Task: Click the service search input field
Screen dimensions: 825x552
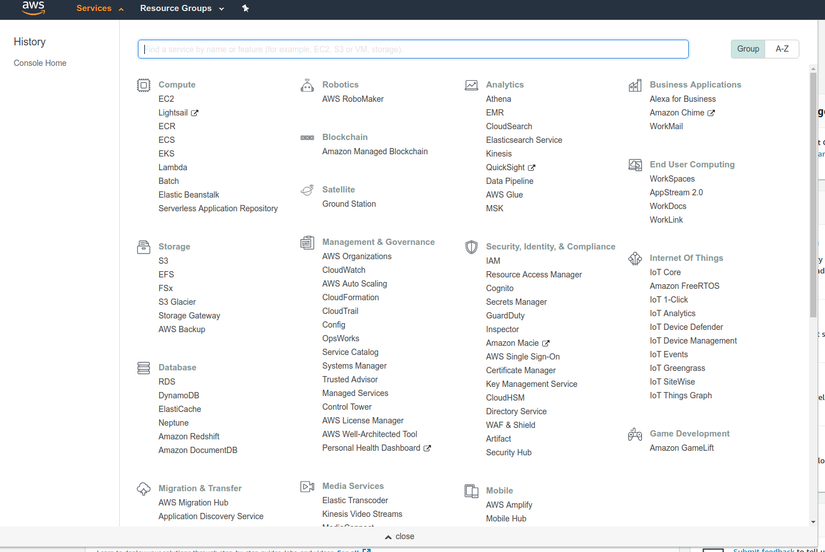Action: pos(413,49)
